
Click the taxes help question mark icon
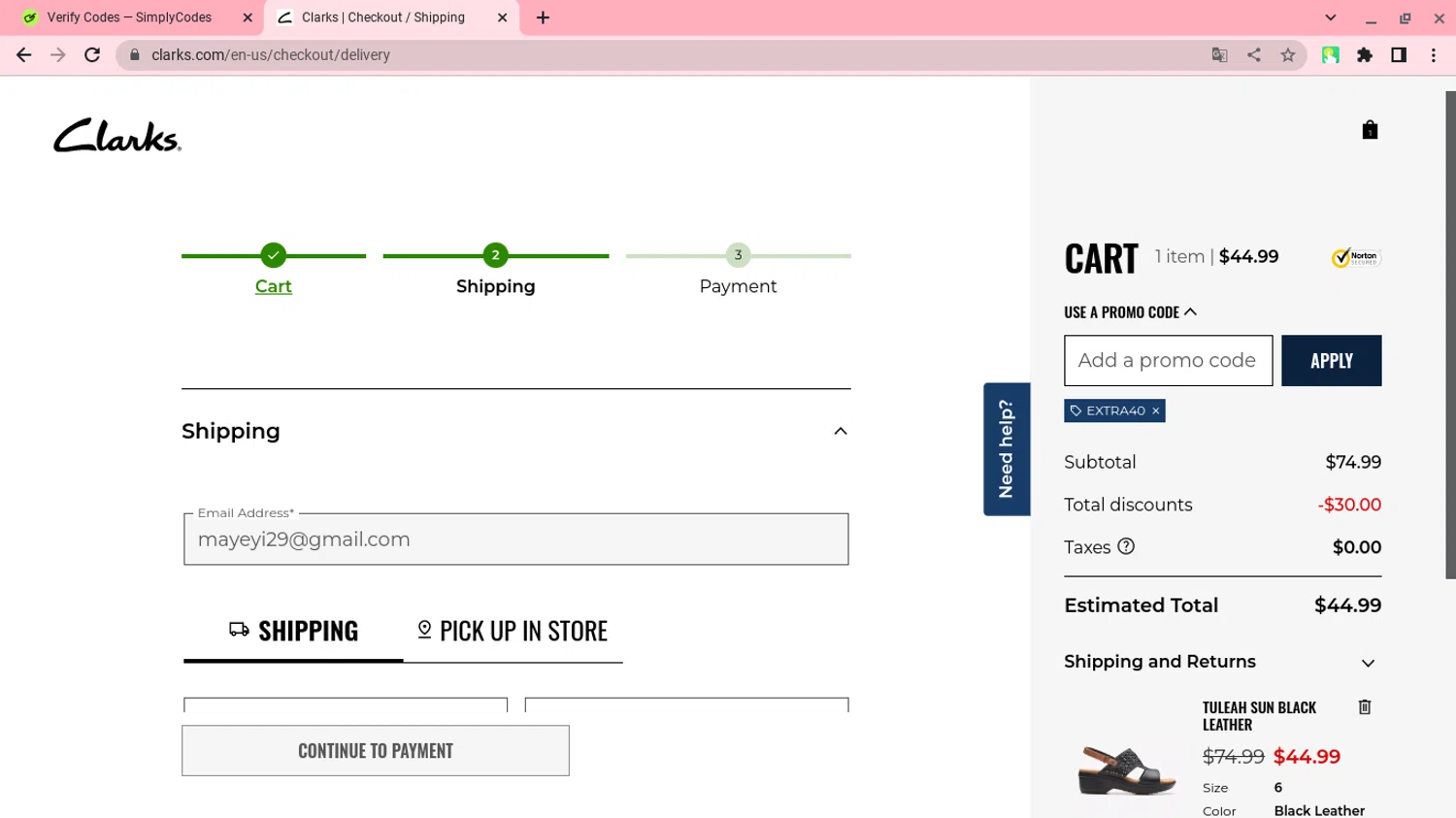1126,546
